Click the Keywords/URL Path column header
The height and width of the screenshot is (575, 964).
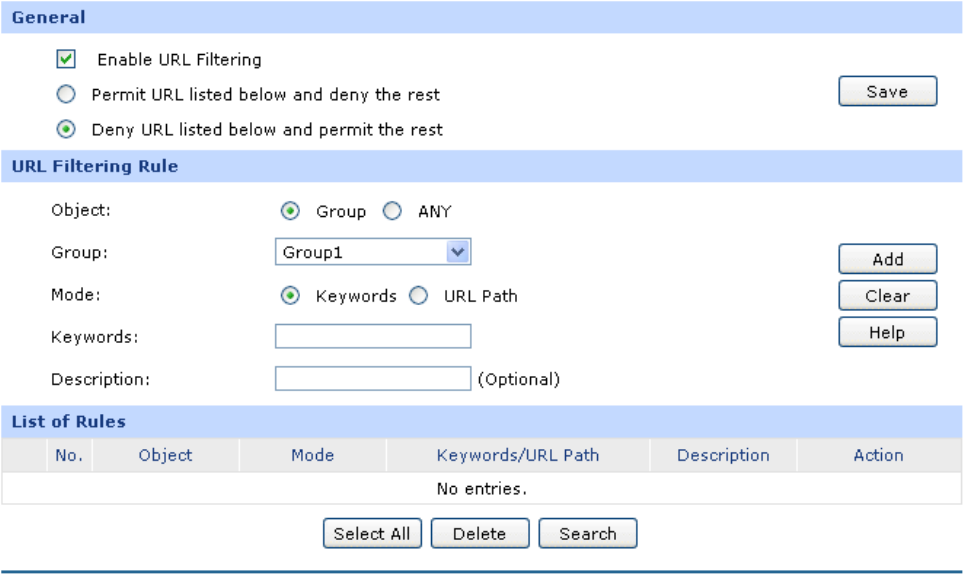[x=518, y=455]
